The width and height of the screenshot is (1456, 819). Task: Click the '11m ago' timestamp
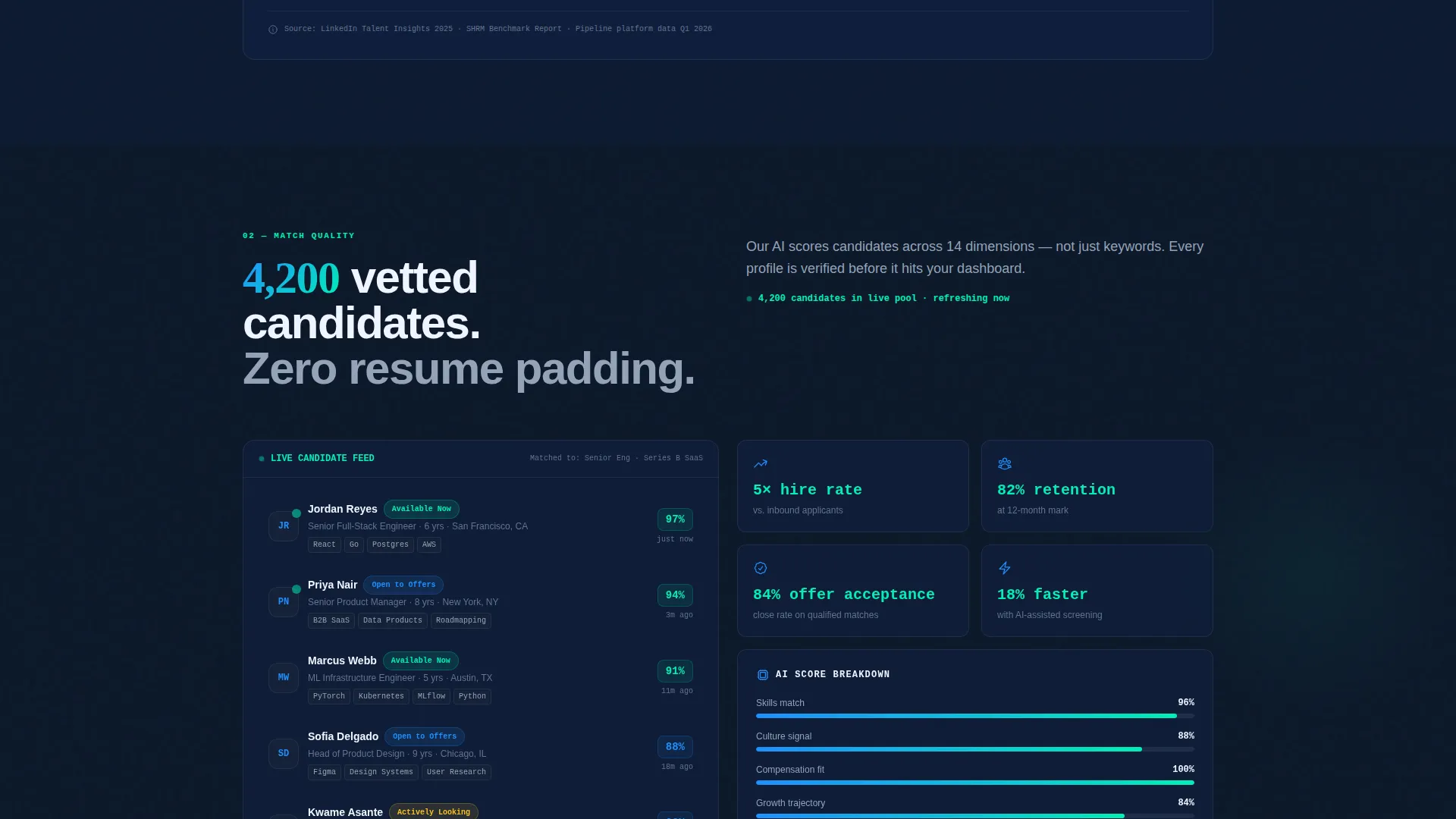click(x=677, y=692)
